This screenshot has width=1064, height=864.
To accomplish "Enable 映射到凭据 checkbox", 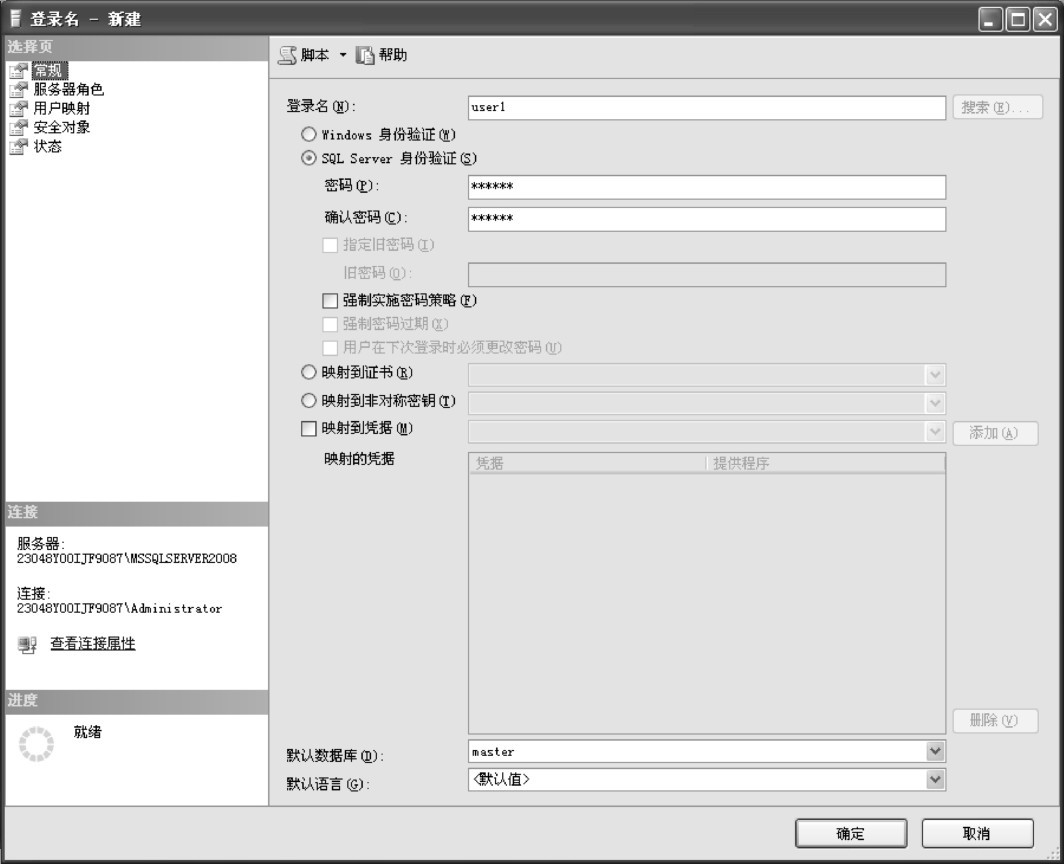I will point(309,428).
